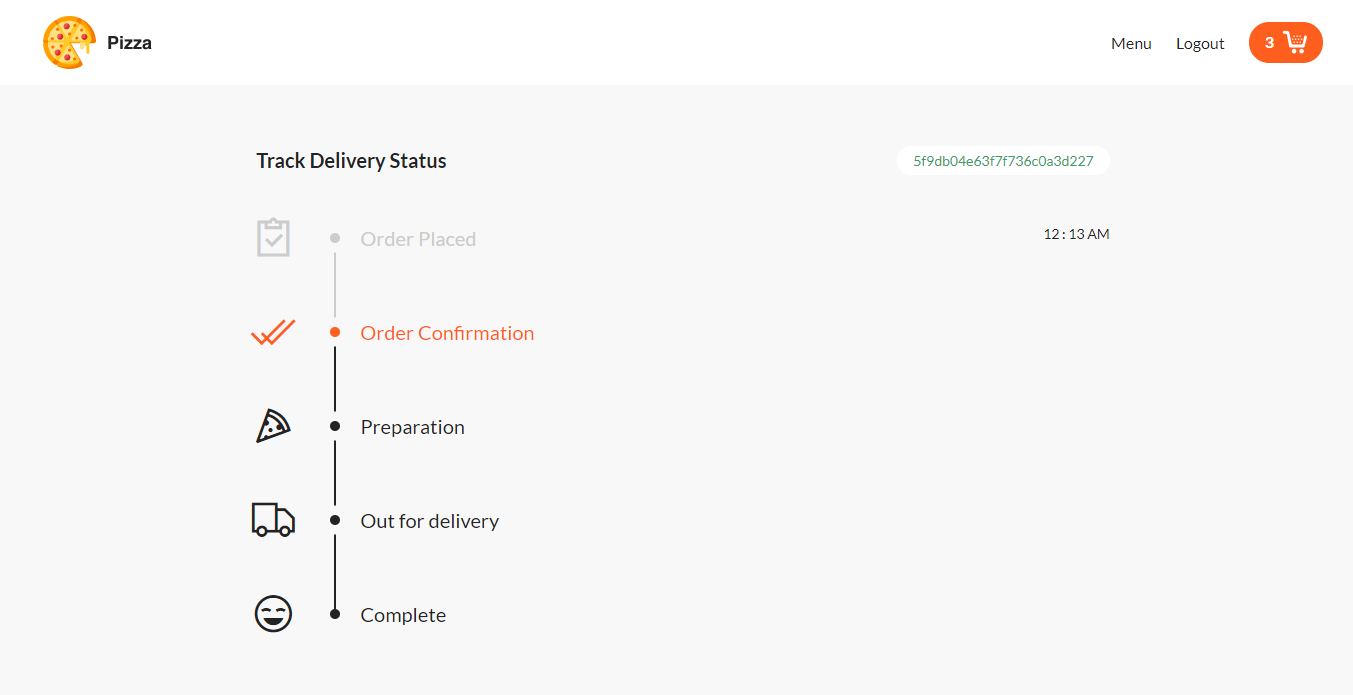
Task: Click the Pizza logo icon
Action: pos(68,42)
